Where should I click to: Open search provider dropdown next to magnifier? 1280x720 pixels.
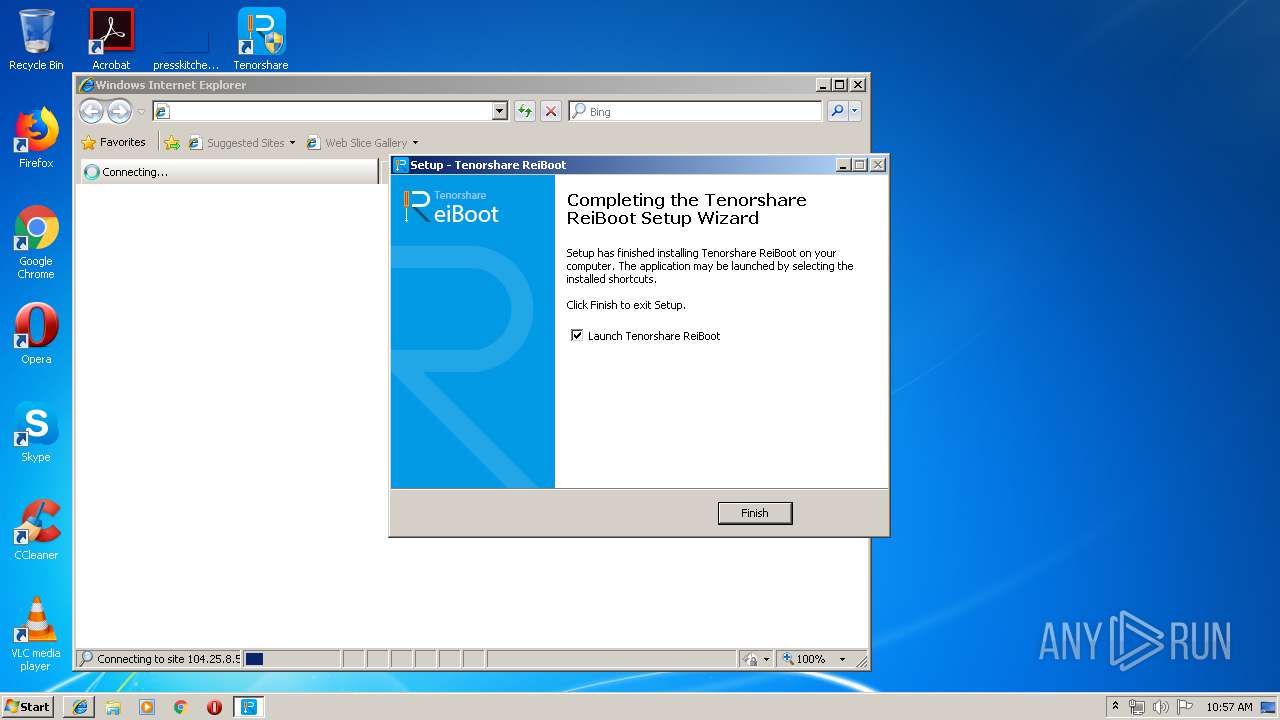[x=855, y=111]
